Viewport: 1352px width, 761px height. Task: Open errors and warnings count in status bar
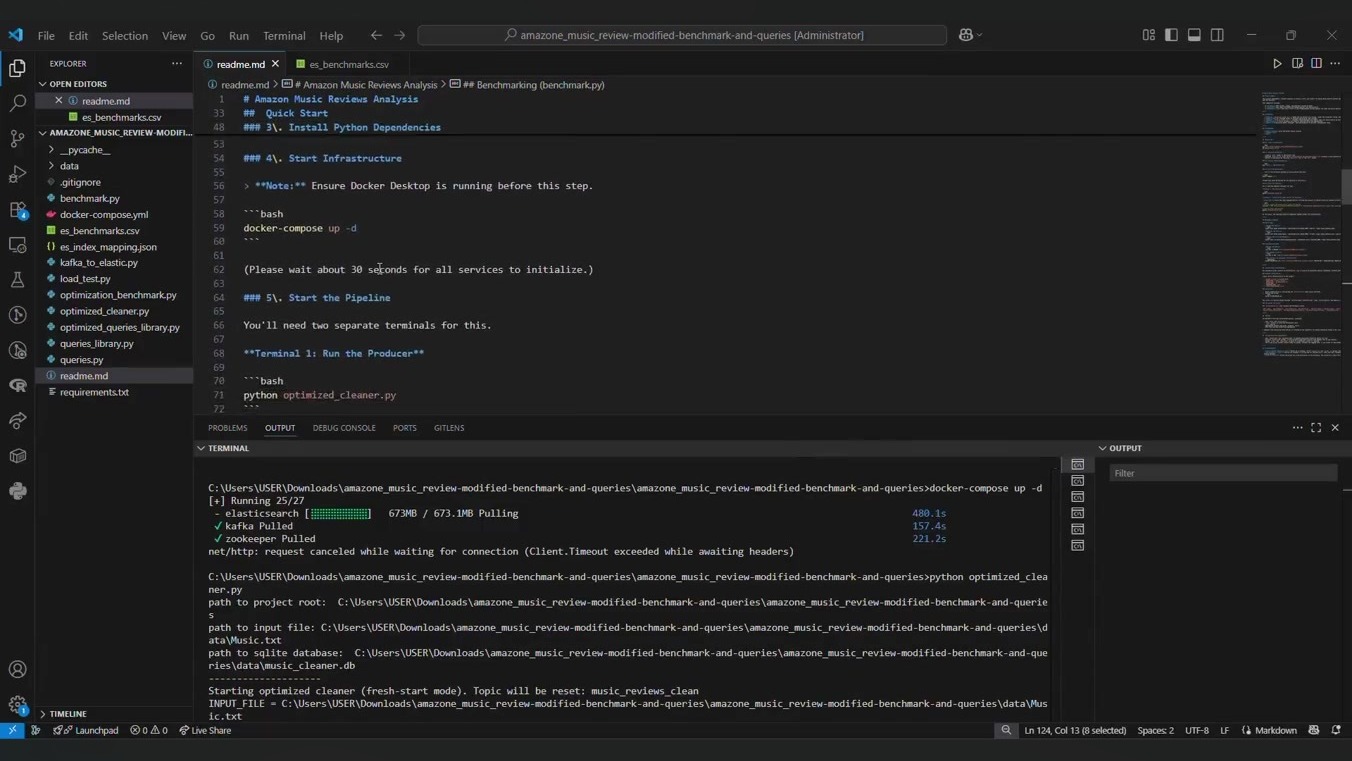click(x=149, y=731)
